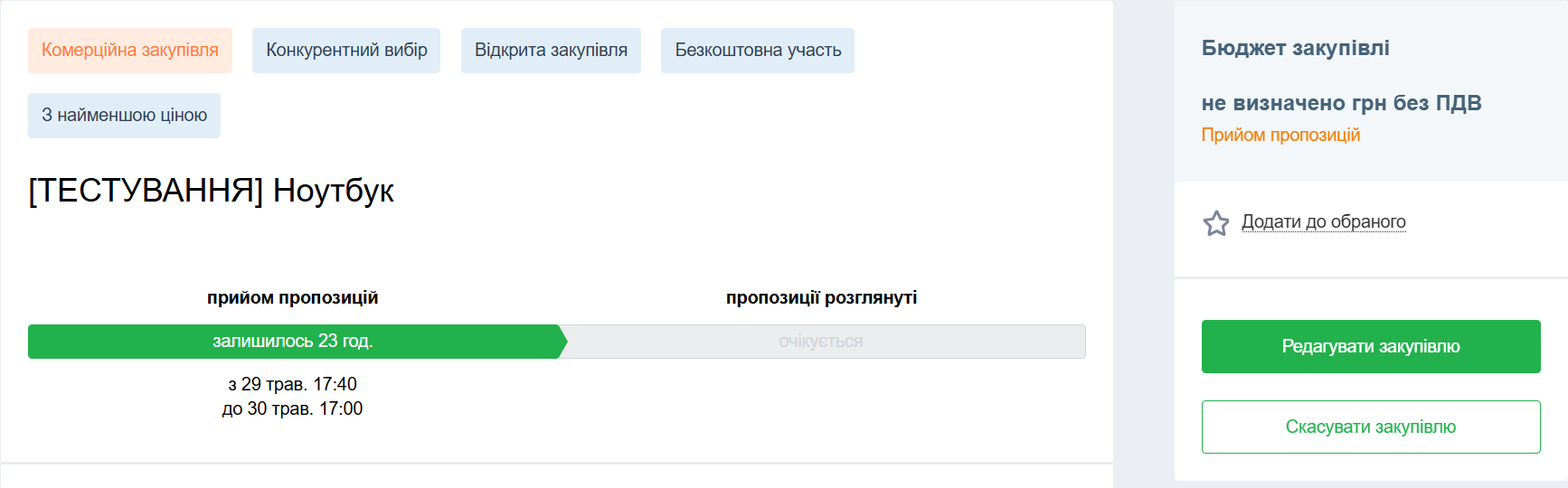Click the orange 'Прийом пропозицій' status text

tap(1280, 135)
